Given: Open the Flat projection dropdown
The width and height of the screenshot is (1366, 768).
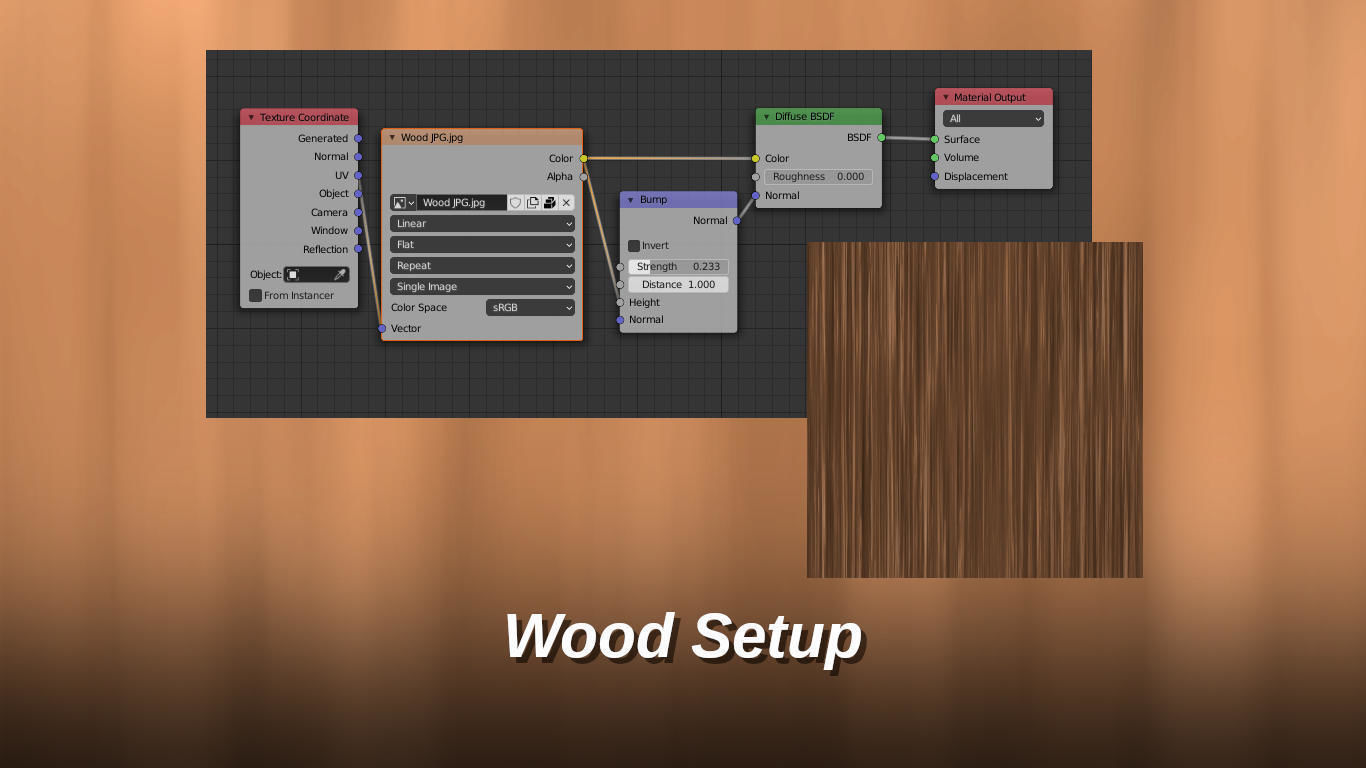Looking at the screenshot, I should point(482,245).
